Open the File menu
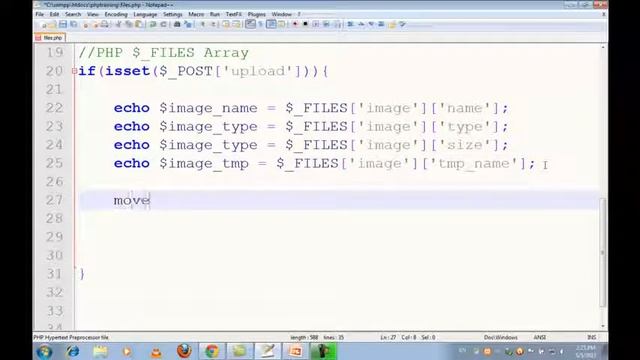The width and height of the screenshot is (640, 360). tap(40, 14)
